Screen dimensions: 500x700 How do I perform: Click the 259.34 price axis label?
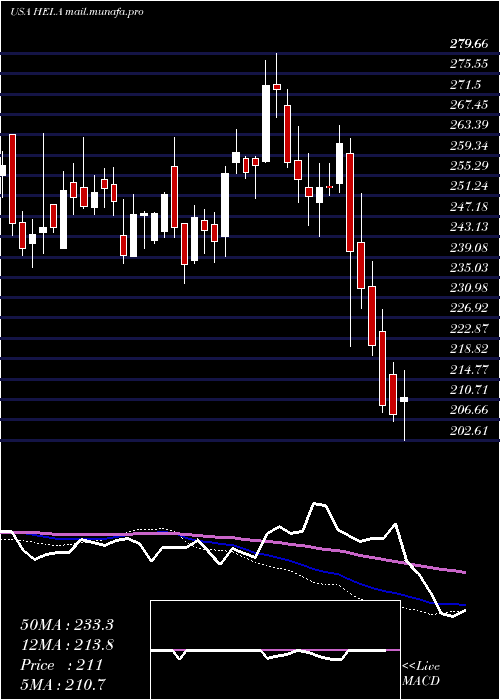click(469, 146)
